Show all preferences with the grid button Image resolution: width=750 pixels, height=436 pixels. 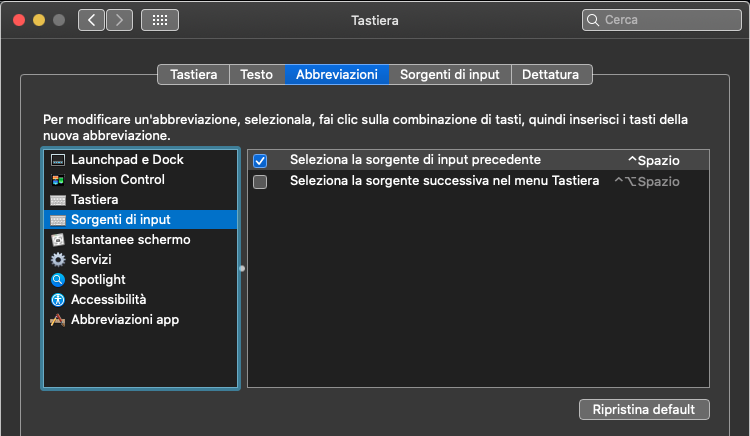coord(160,20)
